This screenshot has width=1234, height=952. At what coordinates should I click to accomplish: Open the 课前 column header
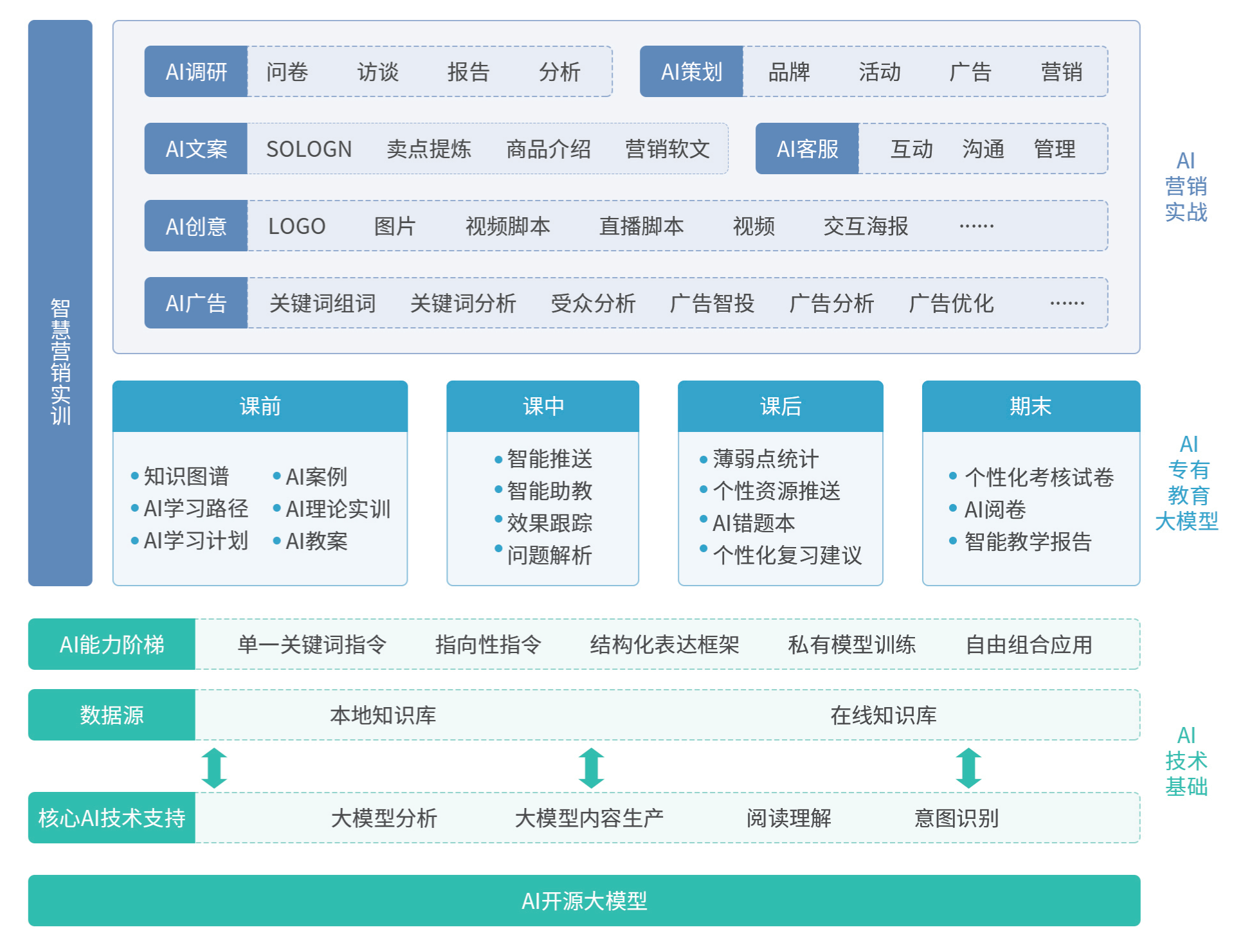260,406
